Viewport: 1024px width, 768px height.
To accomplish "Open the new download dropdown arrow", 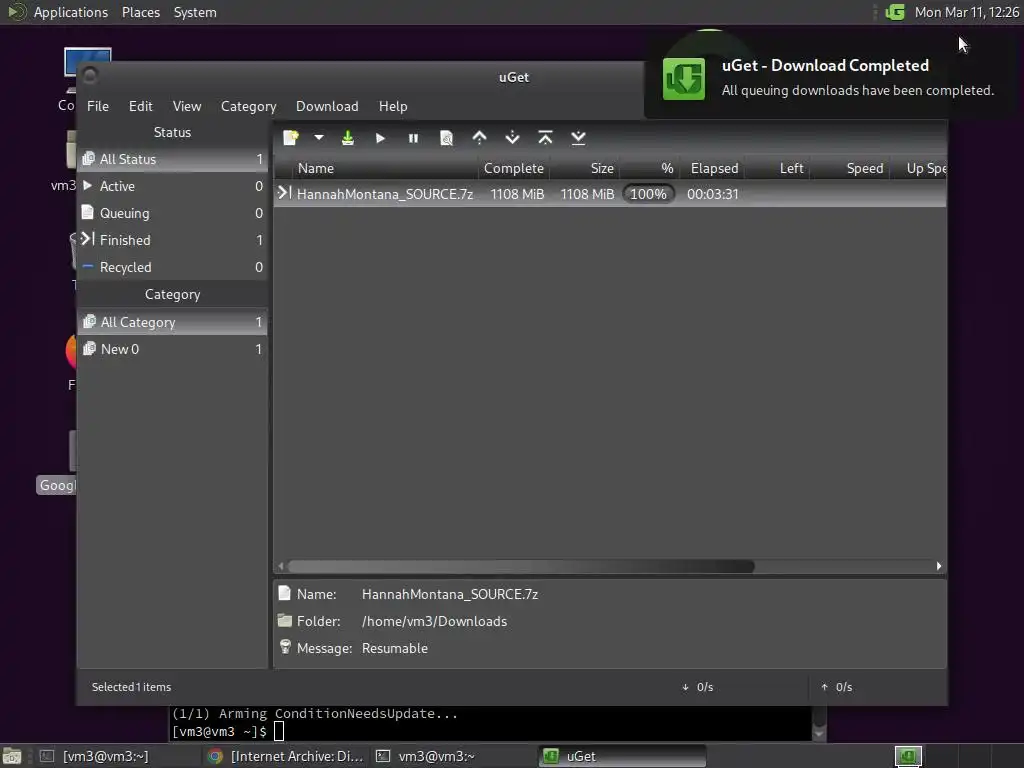I will click(319, 138).
